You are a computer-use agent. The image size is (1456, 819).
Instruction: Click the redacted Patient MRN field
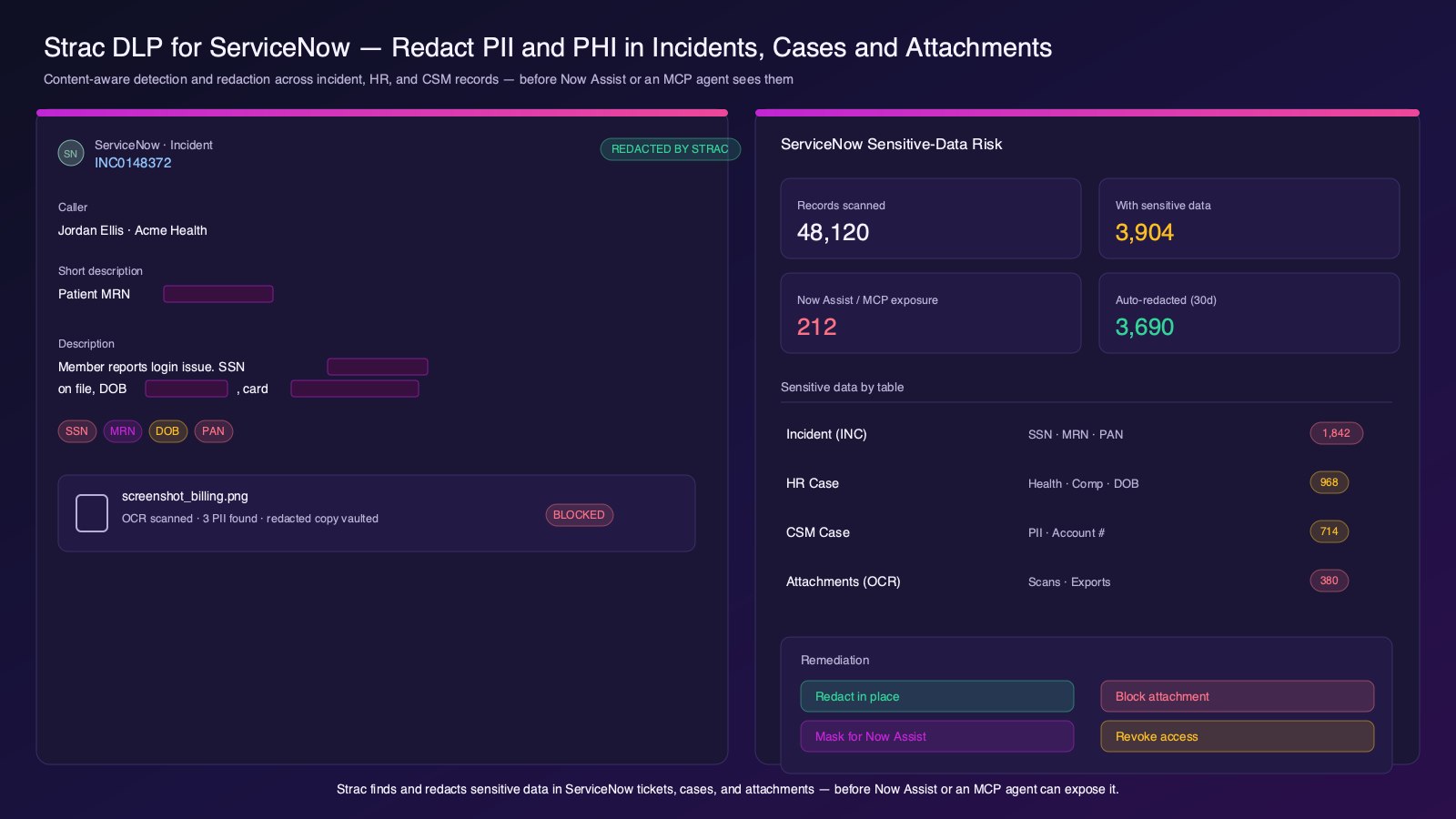[218, 294]
